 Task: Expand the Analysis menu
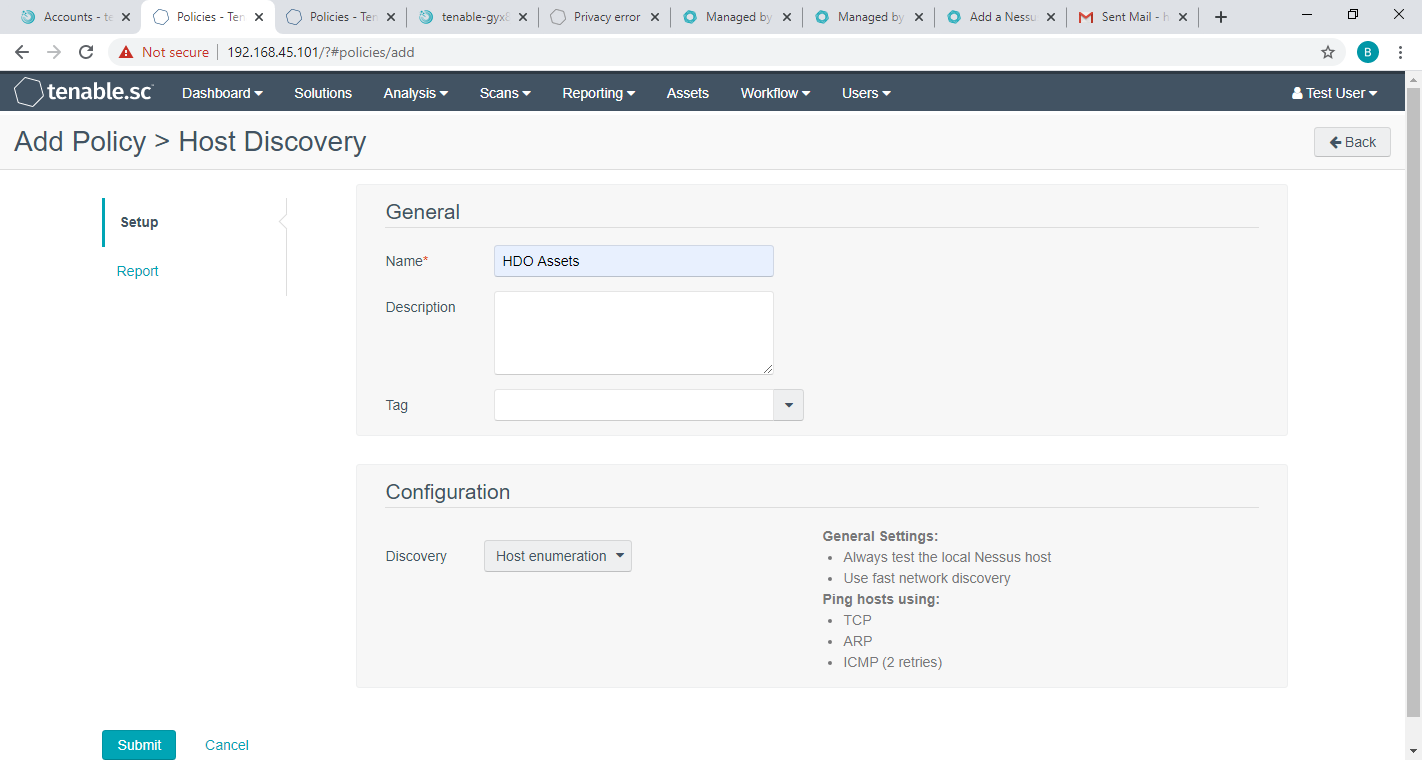tap(416, 93)
